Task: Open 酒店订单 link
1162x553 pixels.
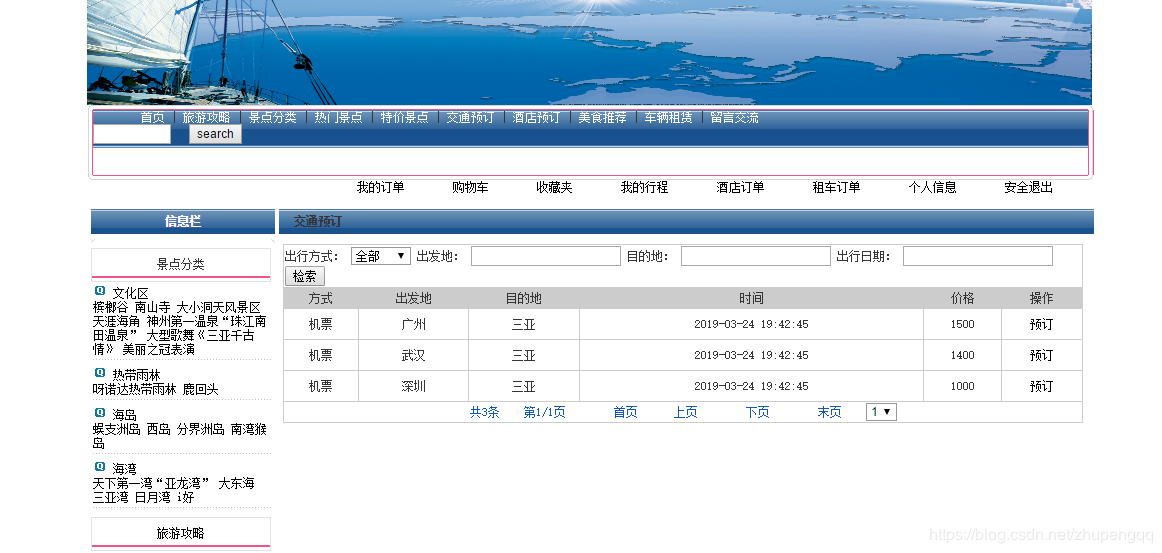Action: click(740, 188)
